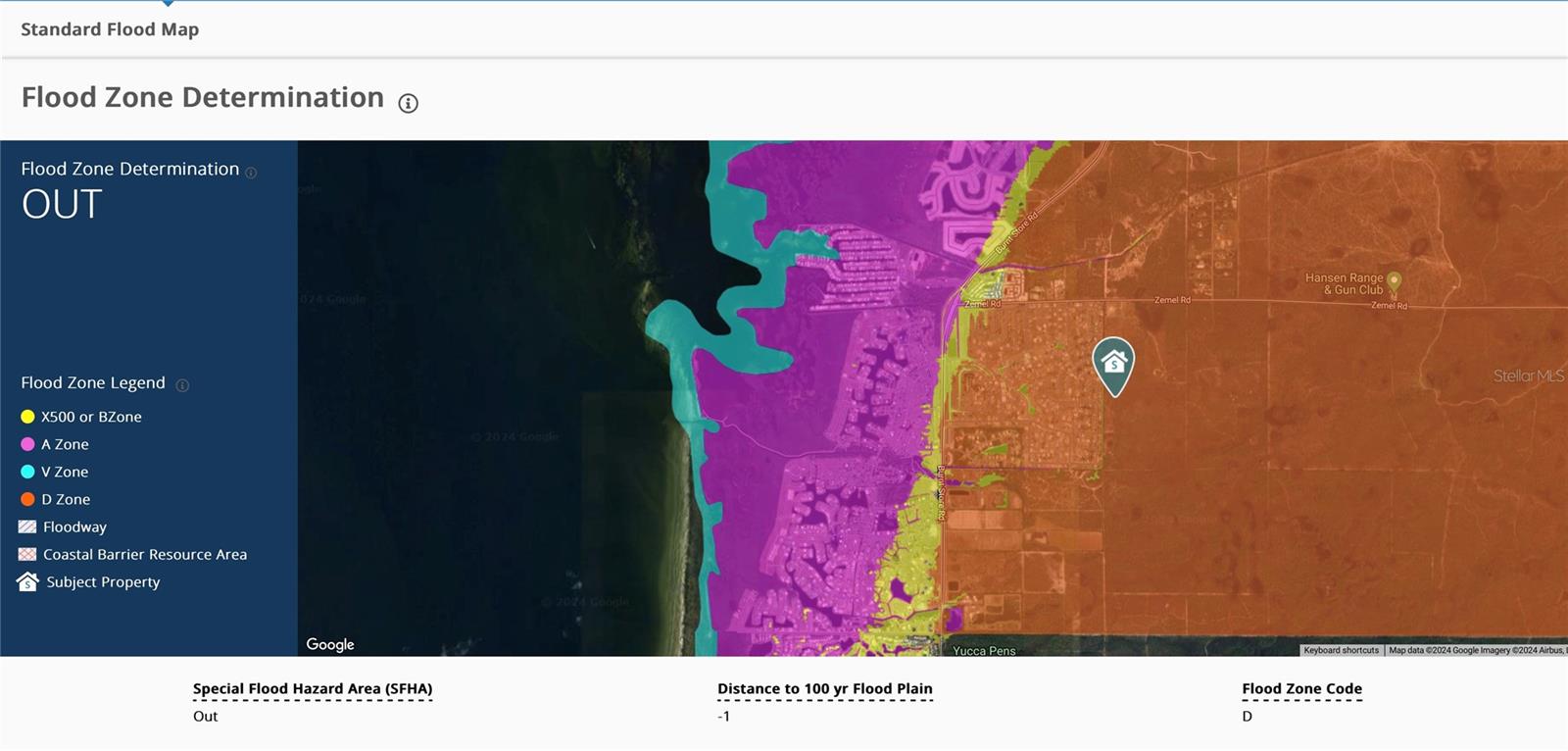Click the Hansen Range & Gun Club label

coord(1344,284)
